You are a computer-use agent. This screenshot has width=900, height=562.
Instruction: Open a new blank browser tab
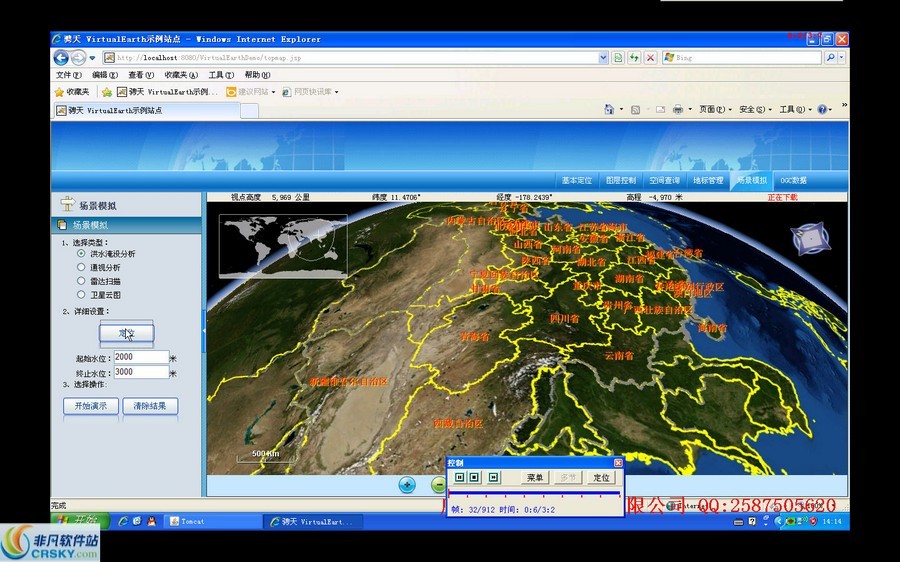pos(249,111)
